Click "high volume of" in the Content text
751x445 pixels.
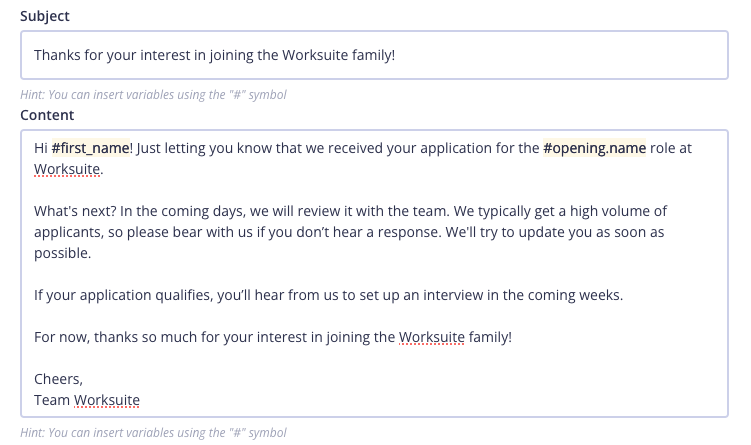pyautogui.click(x=618, y=212)
